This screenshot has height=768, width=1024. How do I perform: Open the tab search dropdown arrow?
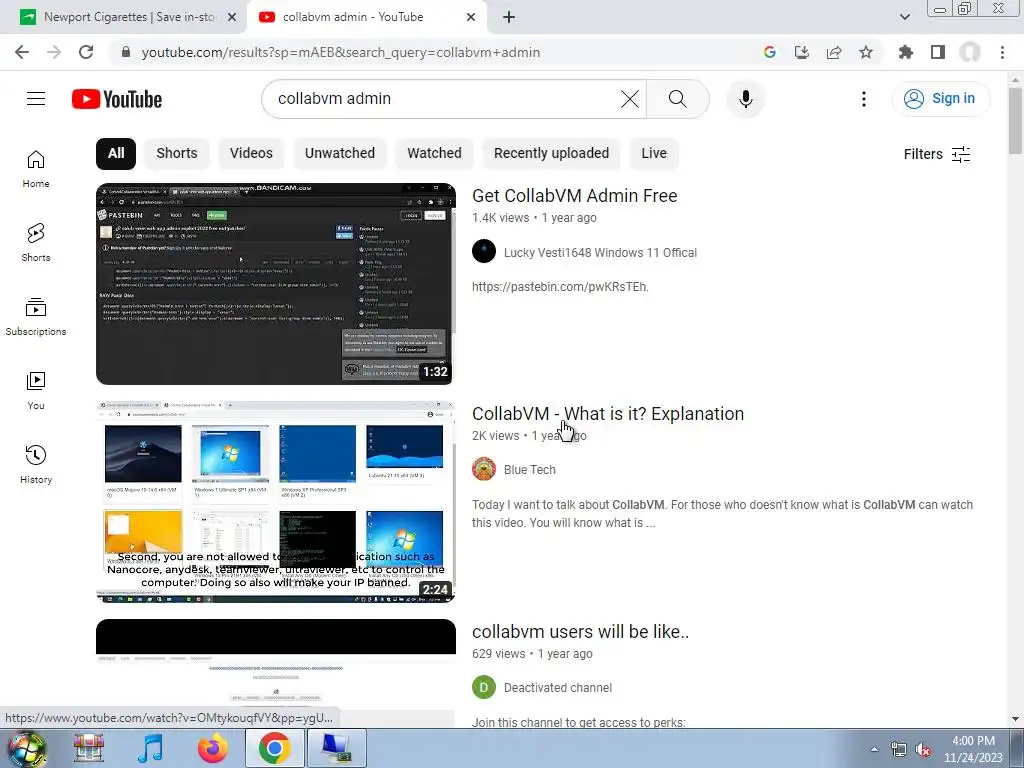click(904, 17)
